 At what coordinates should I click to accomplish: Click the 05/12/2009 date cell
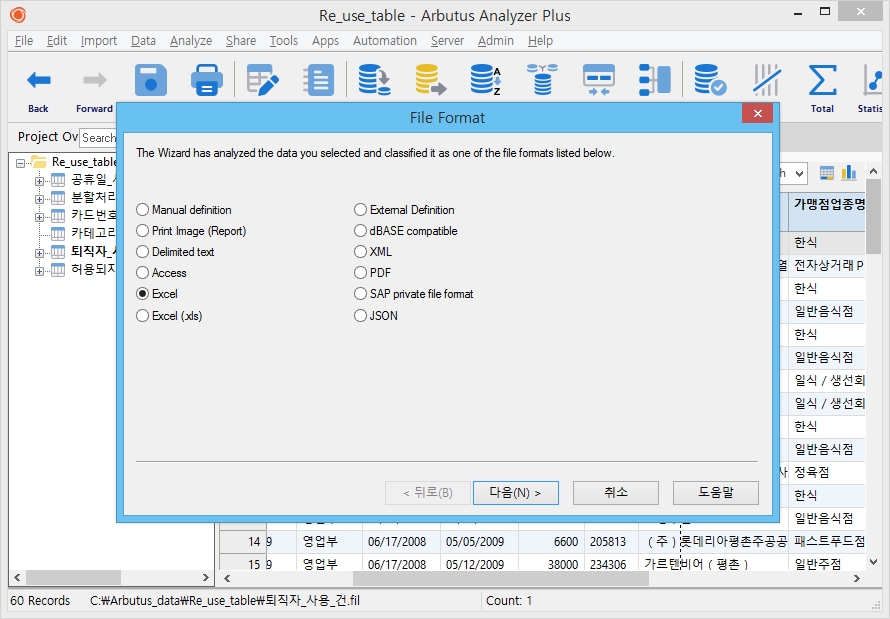pyautogui.click(x=480, y=564)
